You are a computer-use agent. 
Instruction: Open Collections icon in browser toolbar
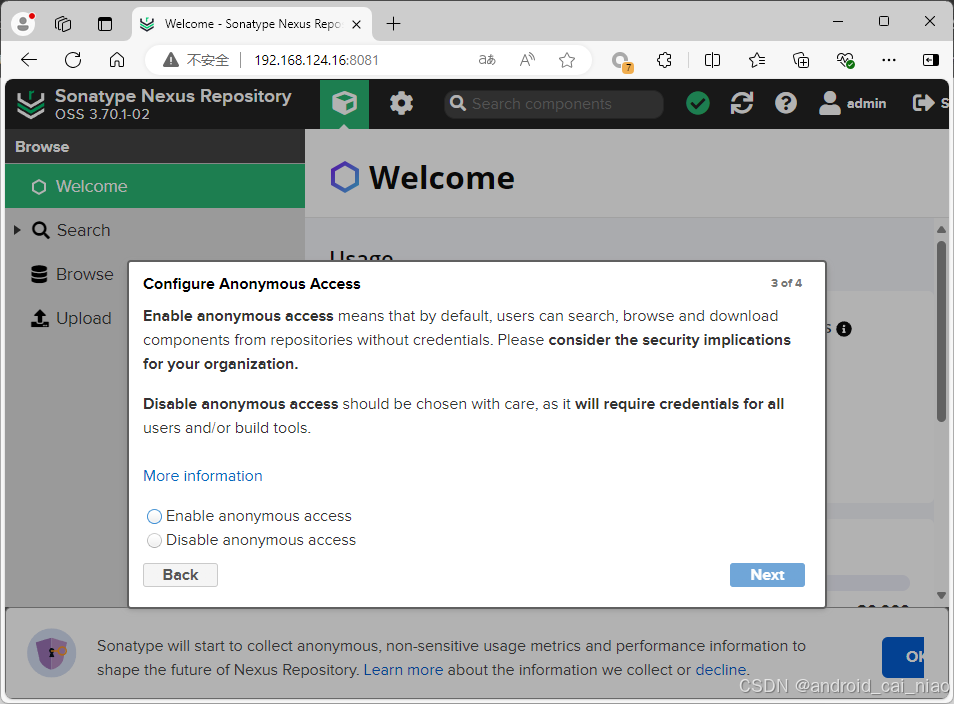pos(801,60)
